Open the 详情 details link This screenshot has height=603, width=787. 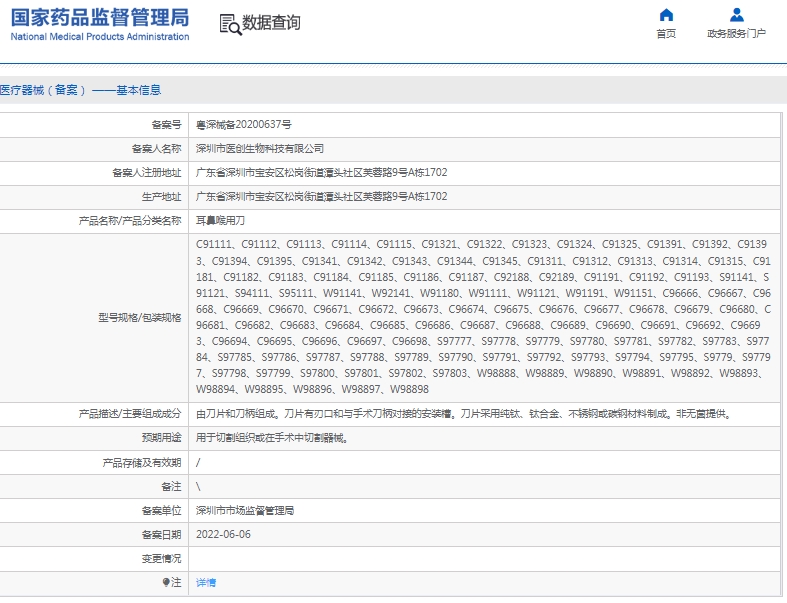206,582
